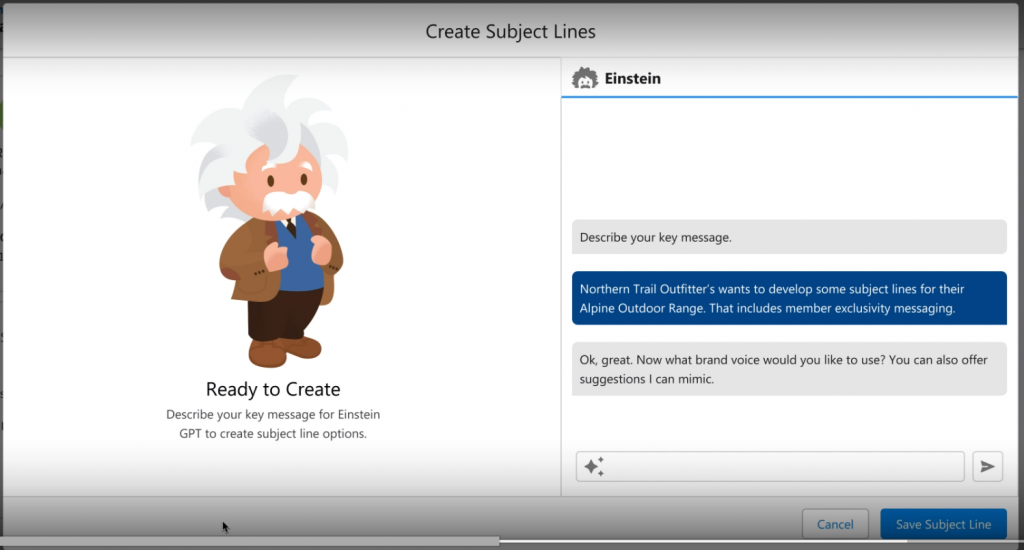
Task: Click the 'Einstein' name label in chat header
Action: click(x=632, y=78)
